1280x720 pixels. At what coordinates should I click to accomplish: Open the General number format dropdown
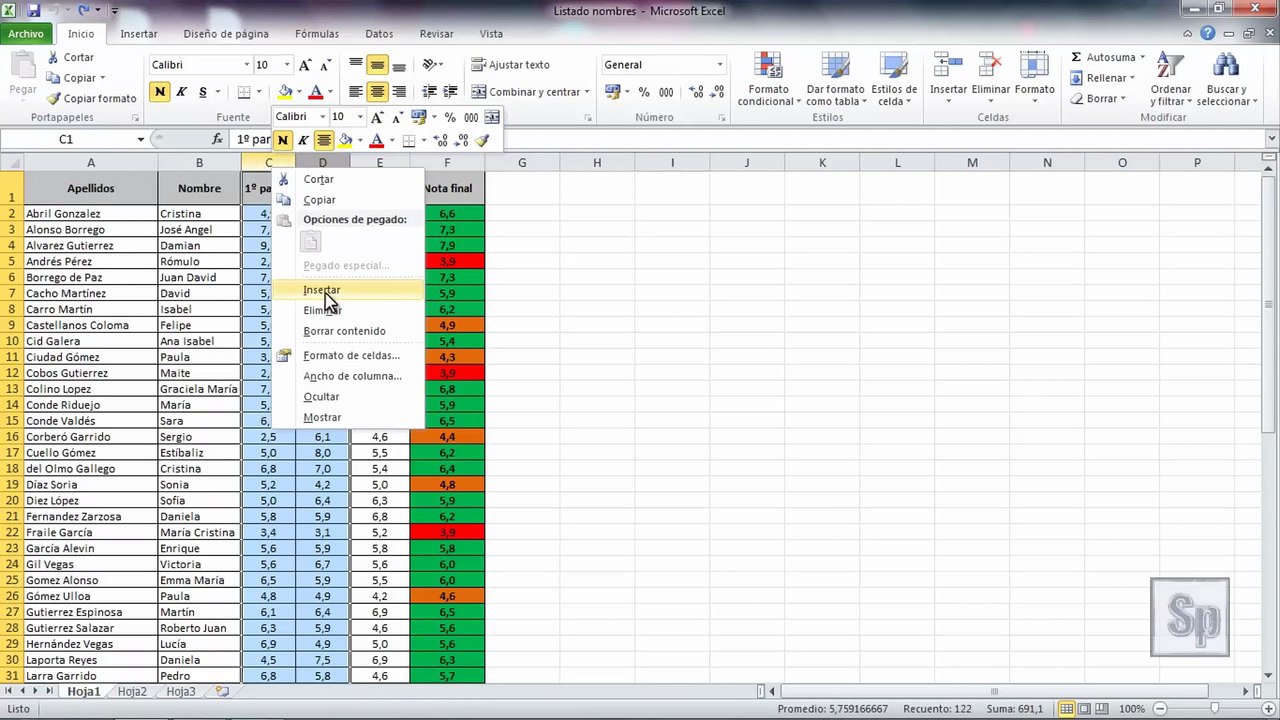pyautogui.click(x=719, y=65)
